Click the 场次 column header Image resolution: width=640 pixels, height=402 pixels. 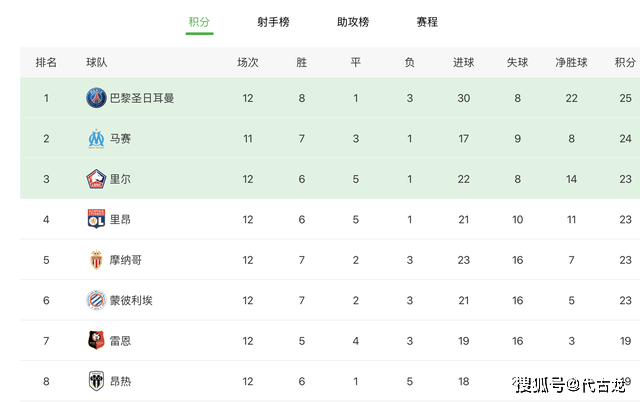[x=248, y=62]
